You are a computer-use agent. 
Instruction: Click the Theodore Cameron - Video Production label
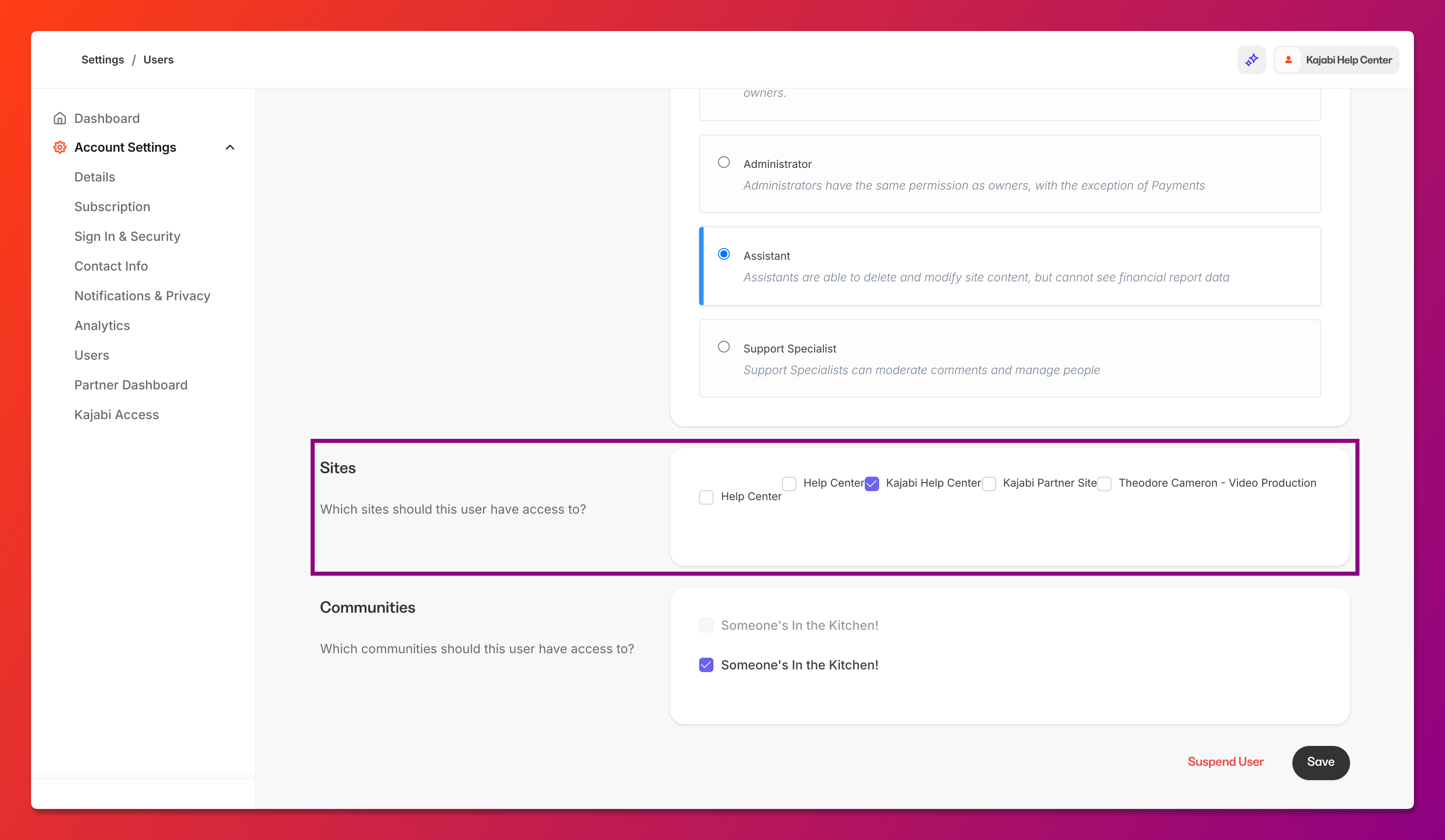tap(1217, 483)
